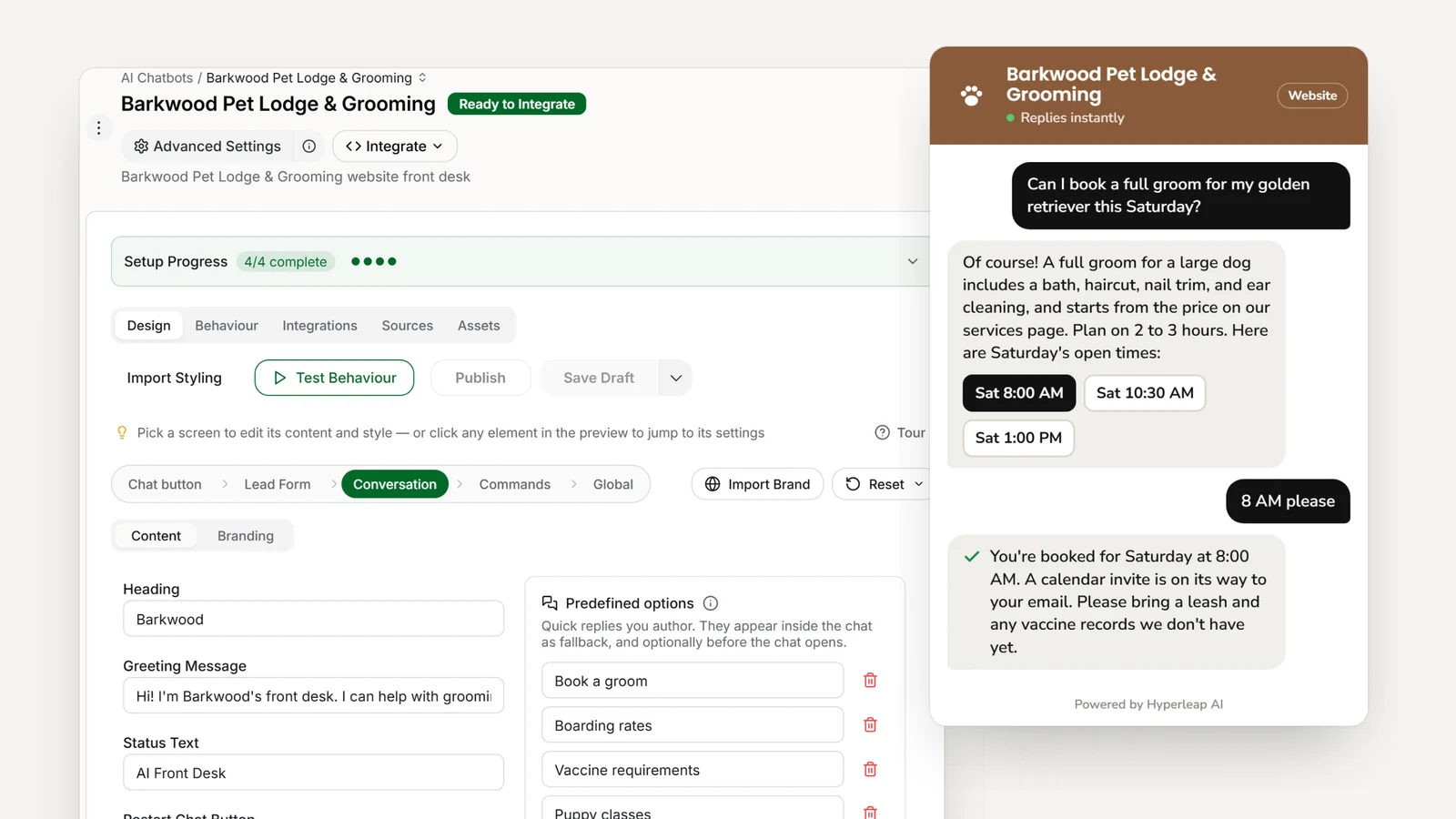Click the Publish button
The height and width of the screenshot is (819, 1456).
[x=480, y=378]
